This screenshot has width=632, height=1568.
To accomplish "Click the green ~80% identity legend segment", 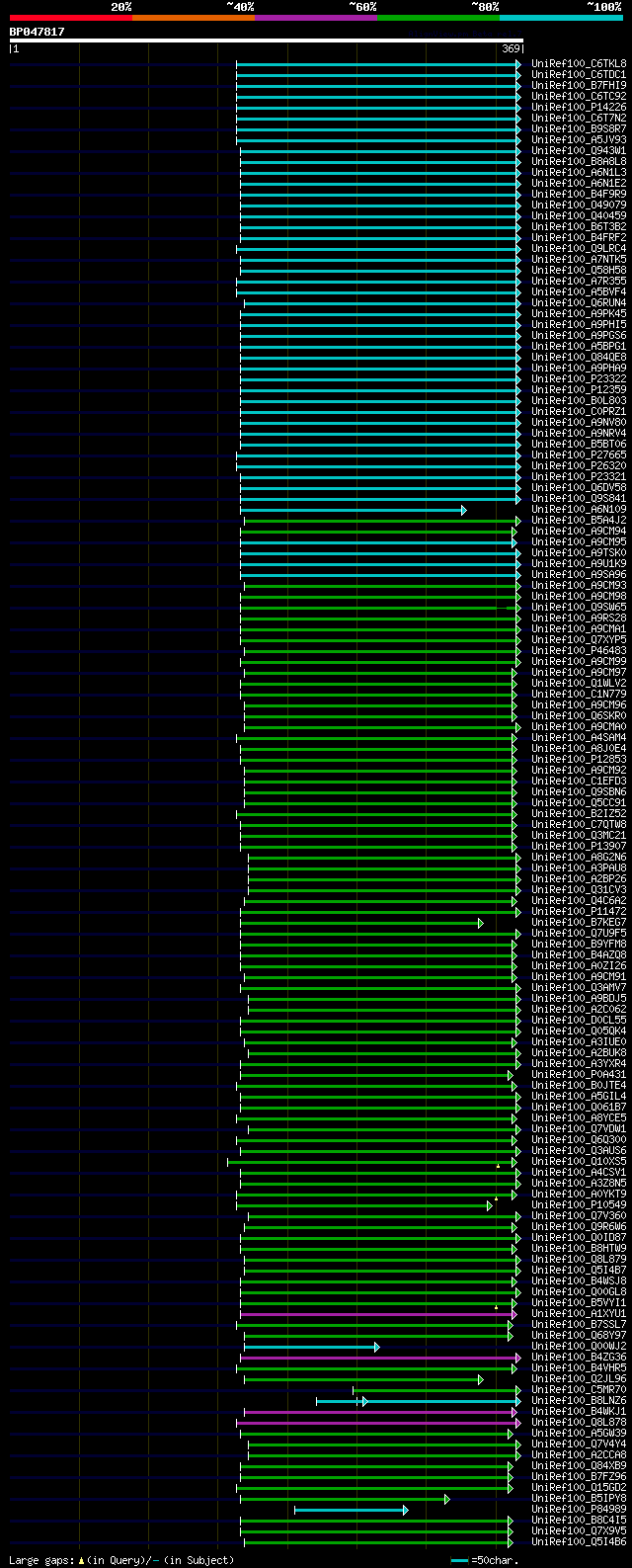I will [438, 18].
